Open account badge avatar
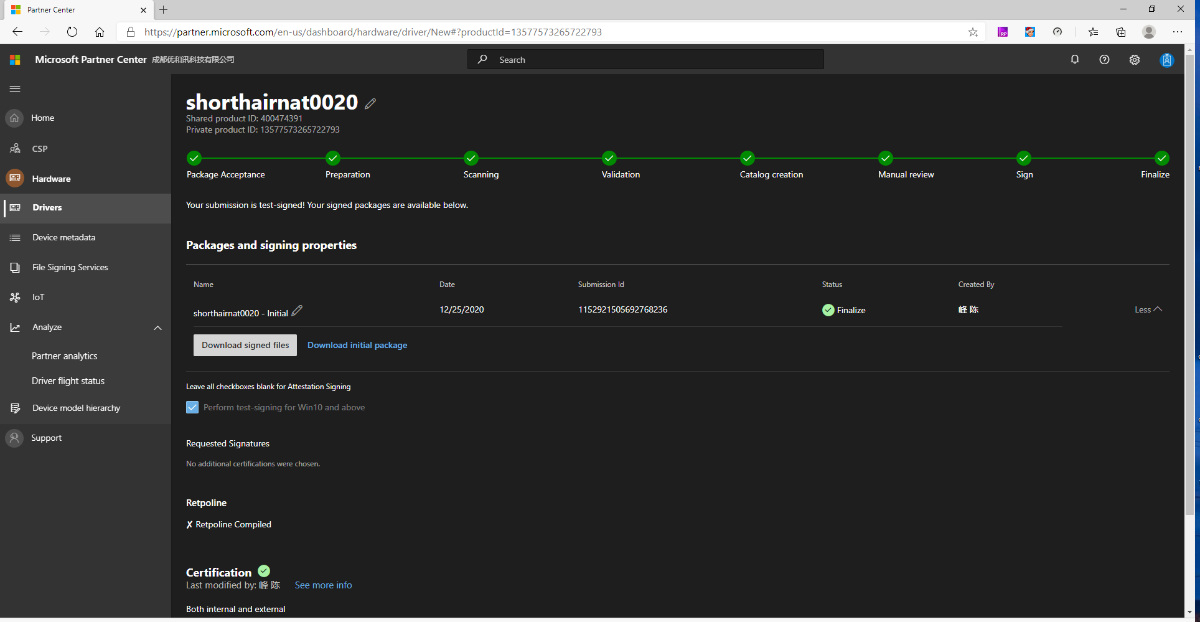This screenshot has height=622, width=1200. [1166, 60]
